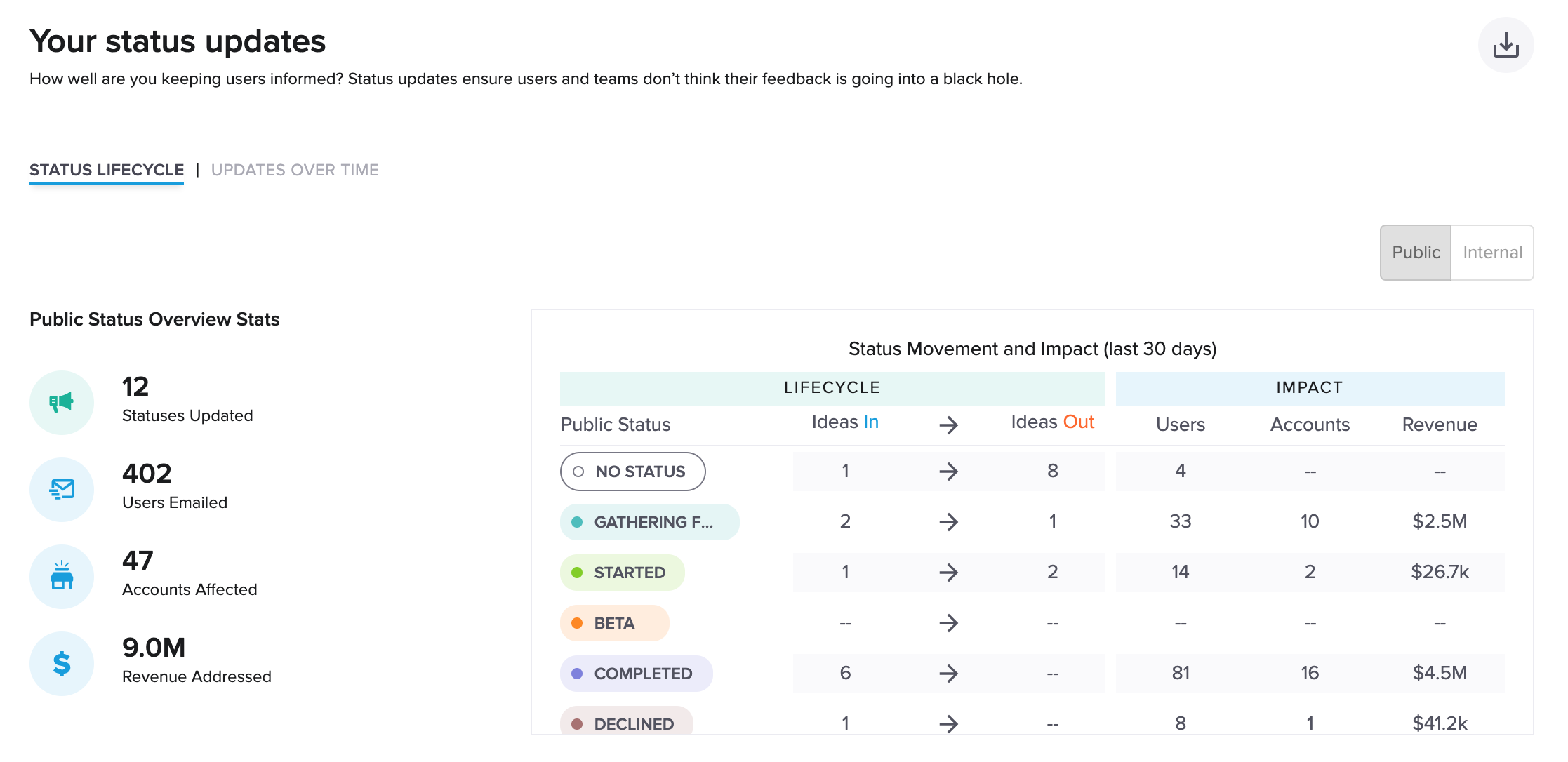
Task: Click the teal status dot in GATHERING FEEDBACK pill
Action: [577, 521]
